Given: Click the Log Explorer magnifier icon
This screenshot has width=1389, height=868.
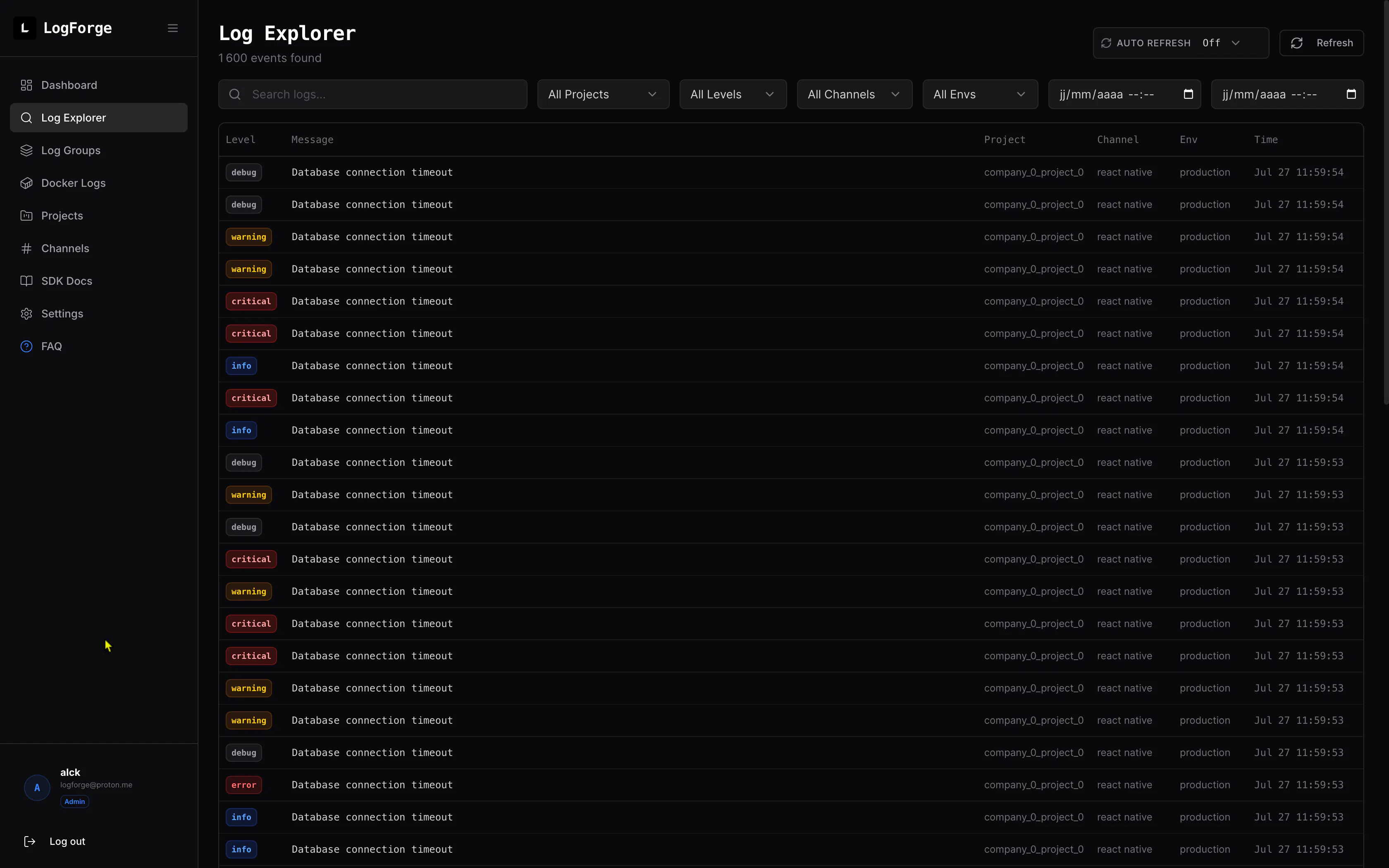Looking at the screenshot, I should tap(26, 118).
